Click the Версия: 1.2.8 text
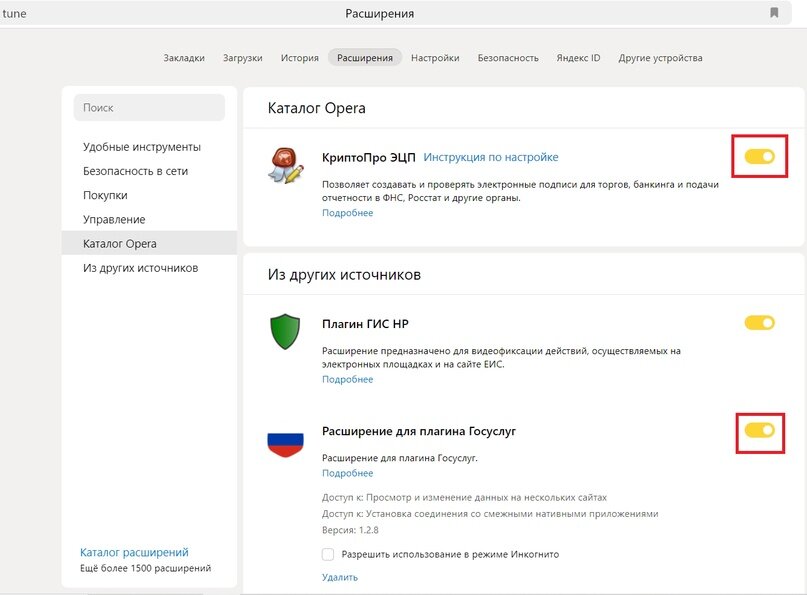 point(350,530)
